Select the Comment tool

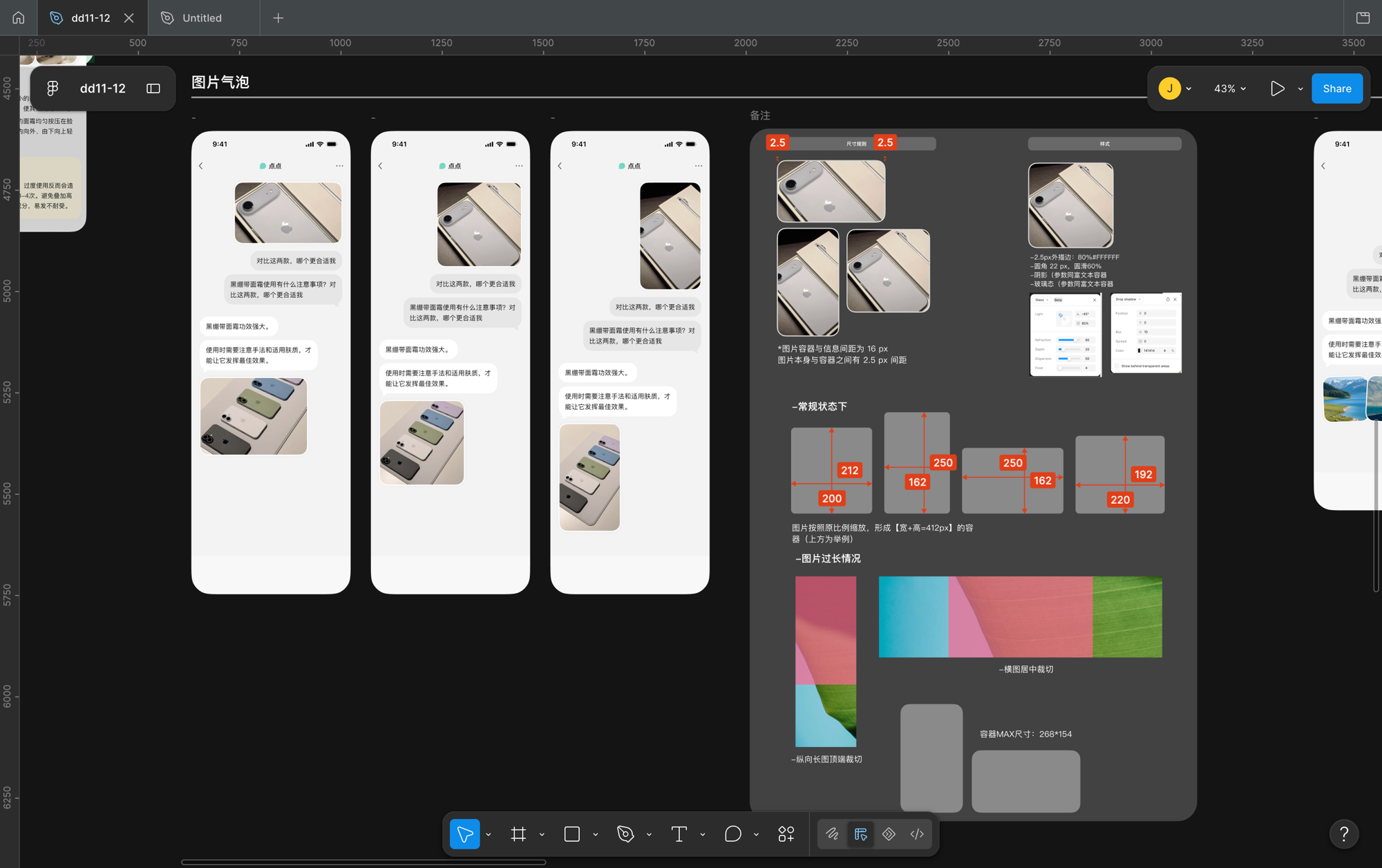point(732,834)
